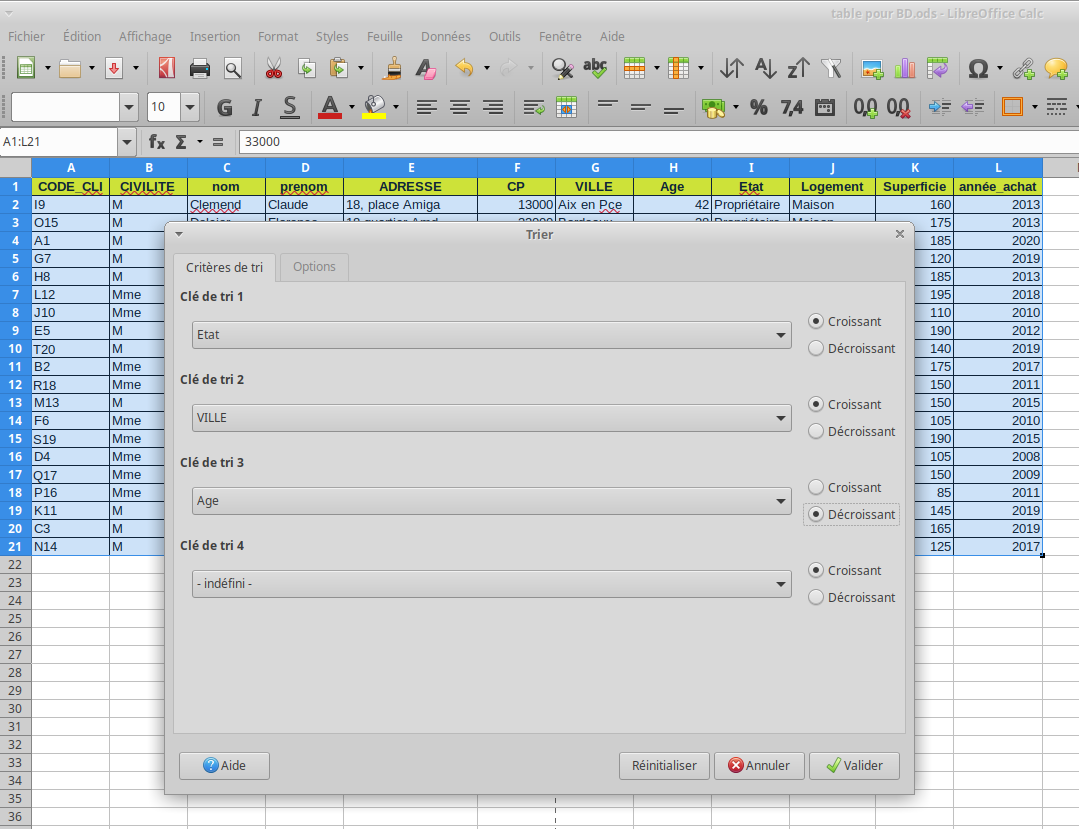The image size is (1079, 829).
Task: Click the Name Box showing A1:L21
Action: pyautogui.click(x=58, y=142)
